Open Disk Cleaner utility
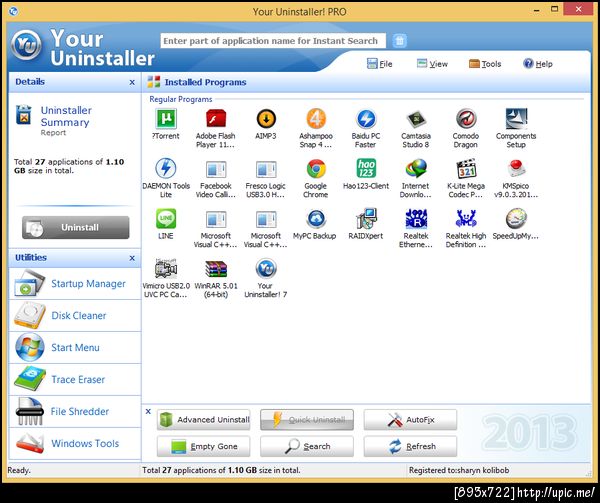This screenshot has width=600, height=503. tap(75, 316)
